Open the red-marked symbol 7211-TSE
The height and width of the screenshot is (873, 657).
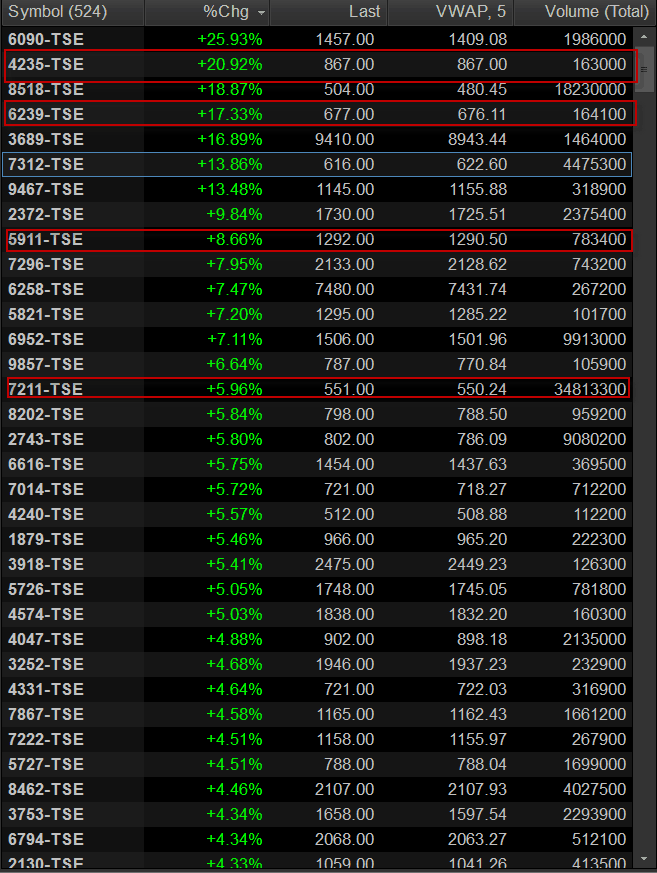coord(45,389)
